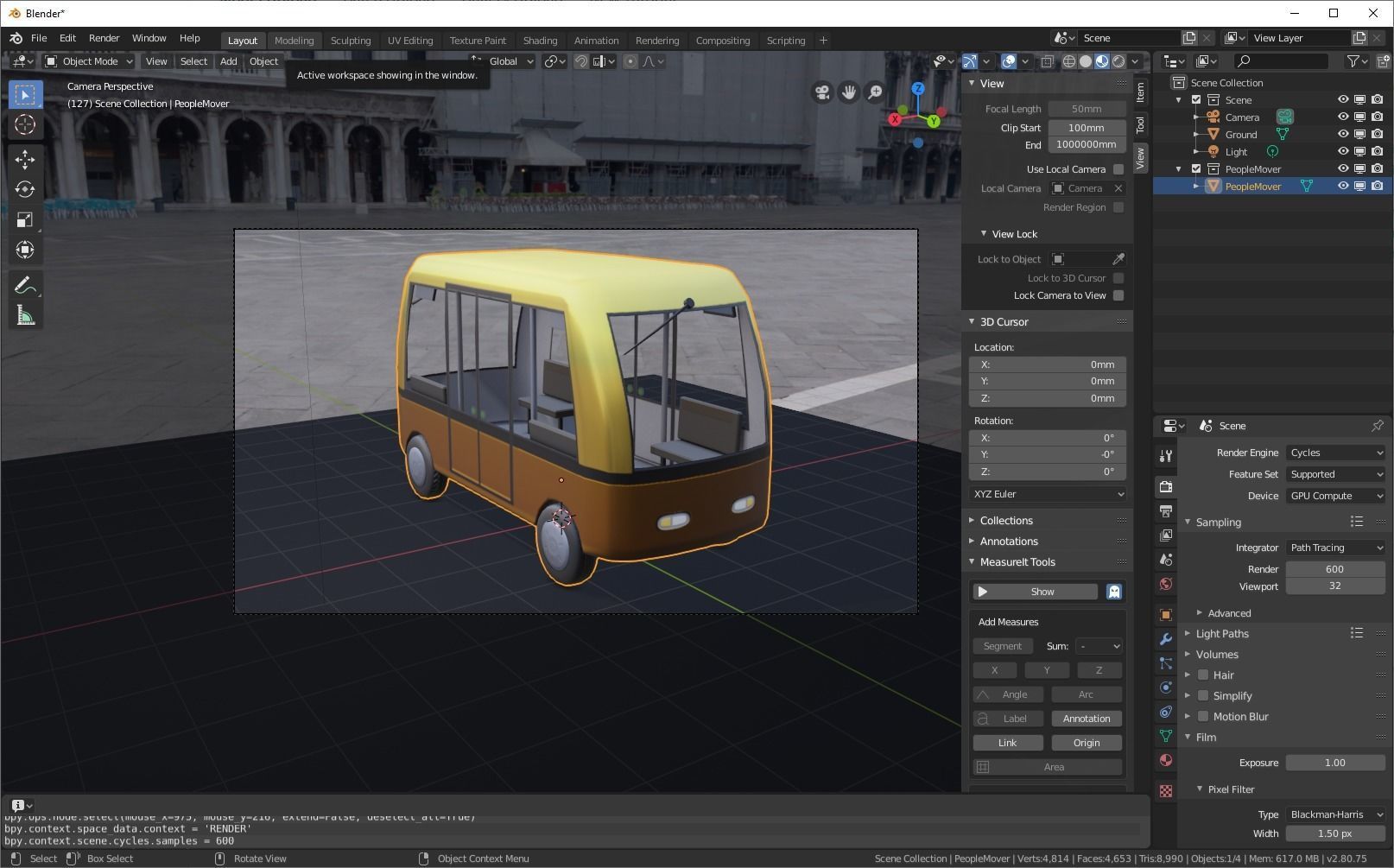Select the Cursor tool
The height and width of the screenshot is (868, 1394).
coord(25,124)
